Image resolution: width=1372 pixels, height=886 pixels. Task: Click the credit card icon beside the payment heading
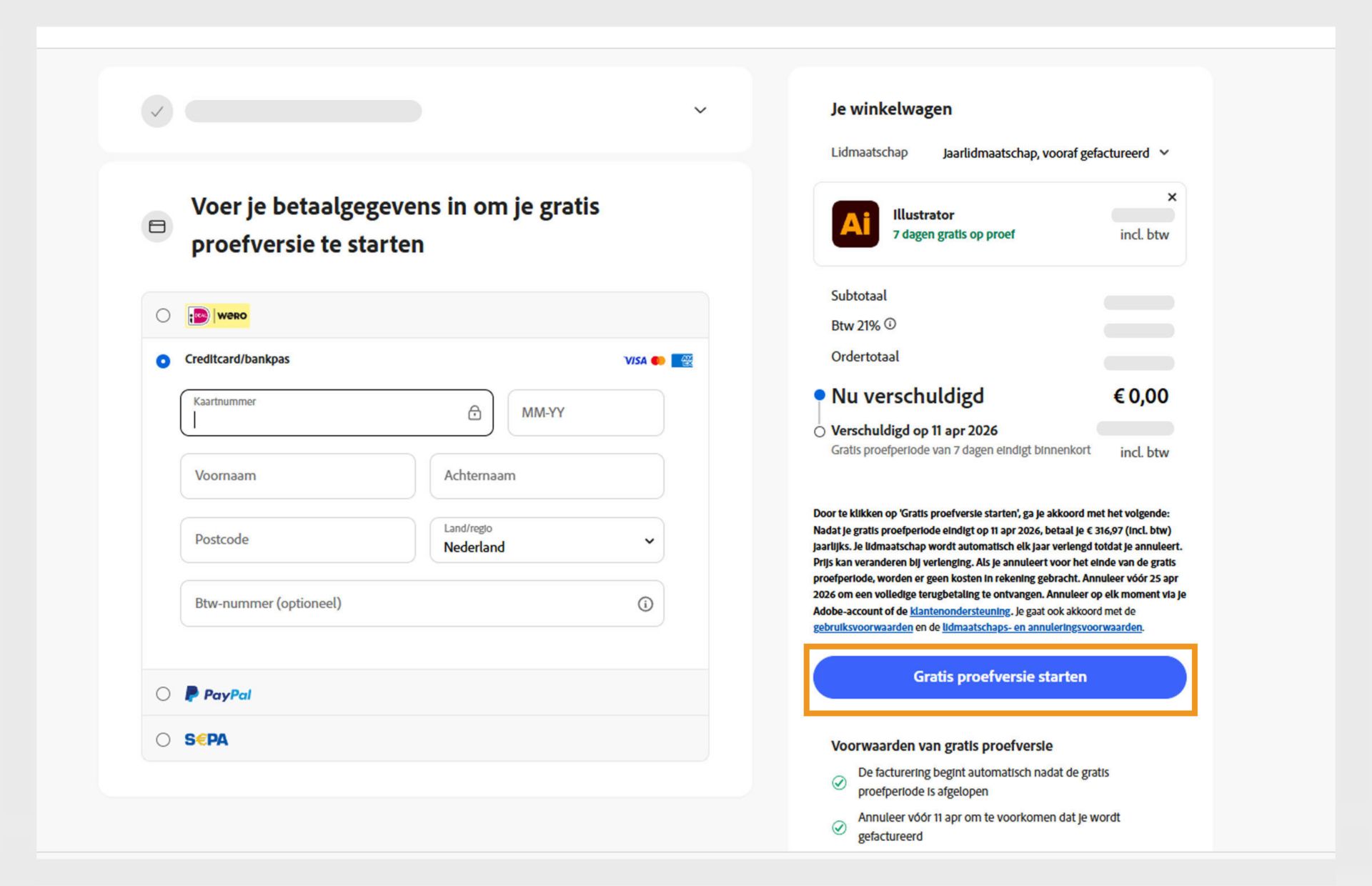(157, 227)
